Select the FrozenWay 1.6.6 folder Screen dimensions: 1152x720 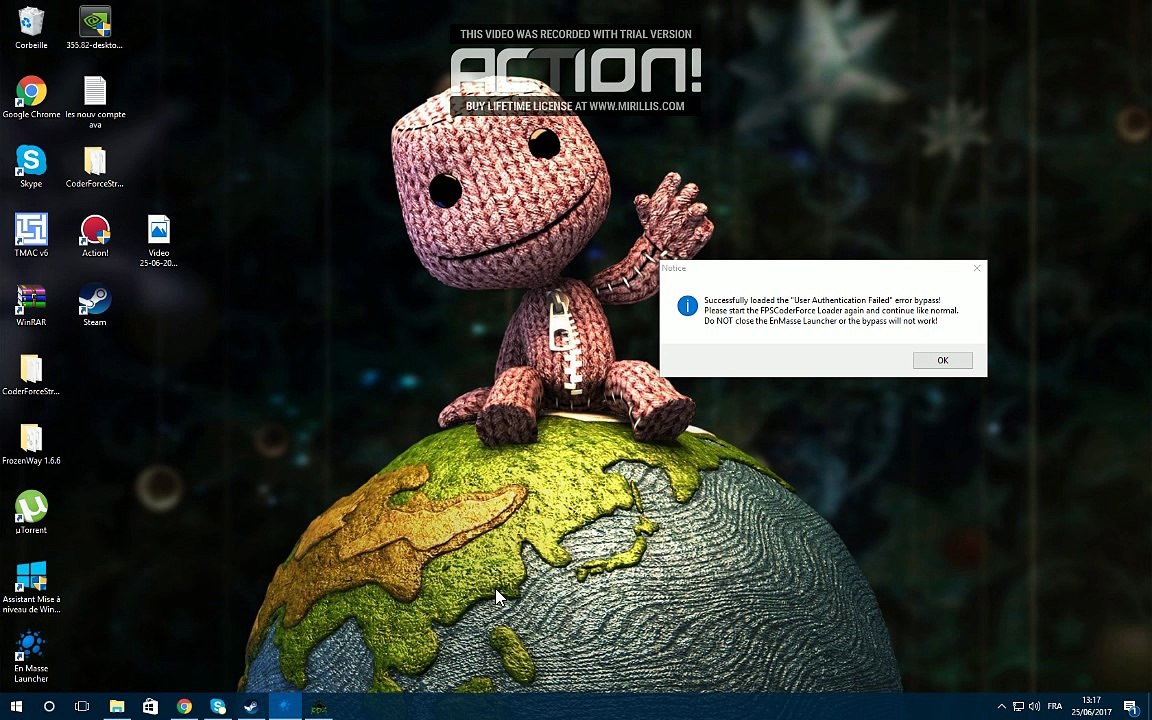(31, 443)
